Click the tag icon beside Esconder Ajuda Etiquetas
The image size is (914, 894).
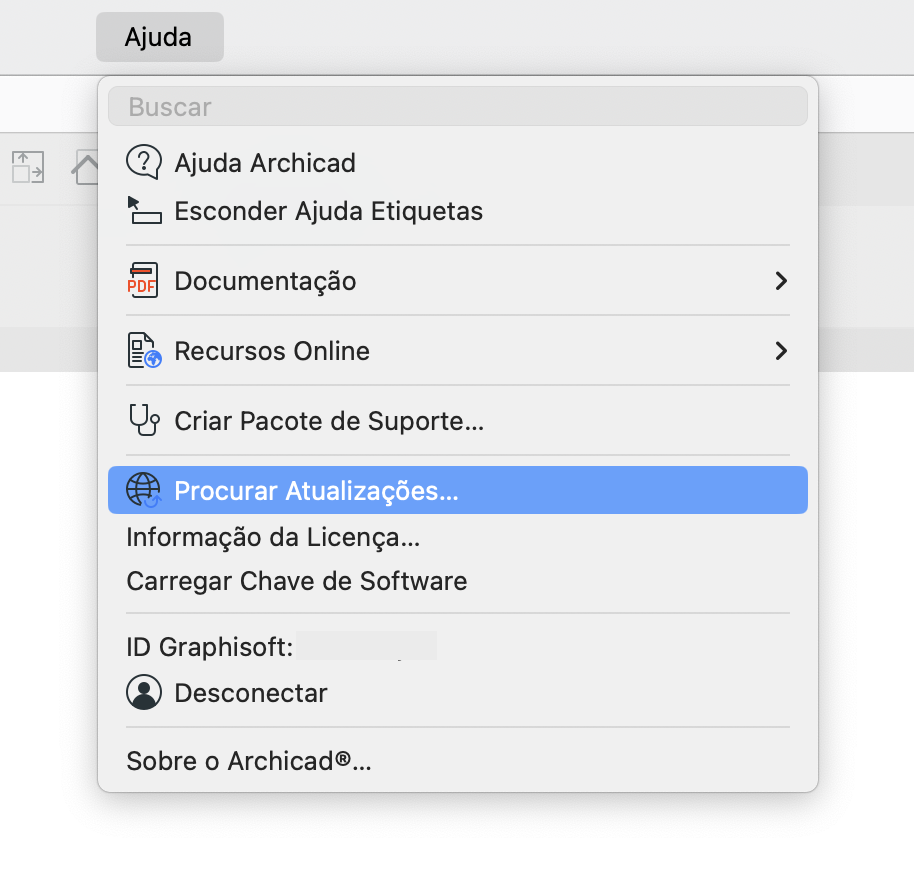[143, 211]
